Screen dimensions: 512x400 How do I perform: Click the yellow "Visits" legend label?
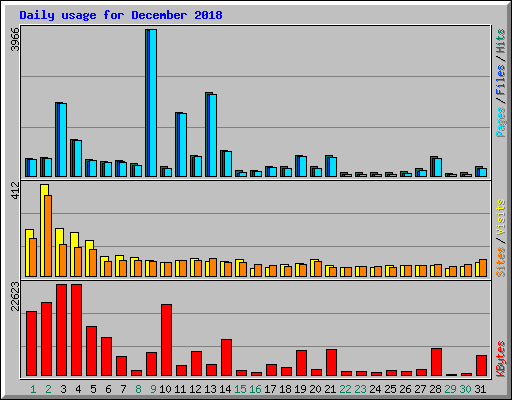pyautogui.click(x=501, y=217)
